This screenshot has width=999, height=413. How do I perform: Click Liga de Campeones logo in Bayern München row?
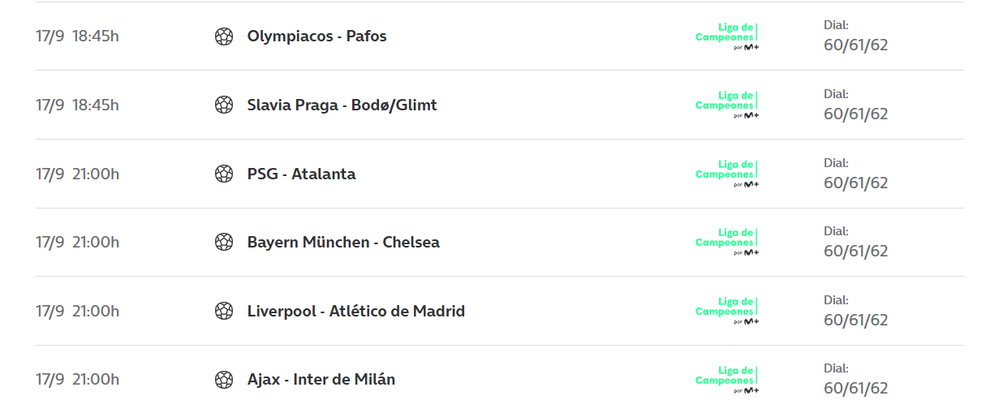tap(728, 242)
